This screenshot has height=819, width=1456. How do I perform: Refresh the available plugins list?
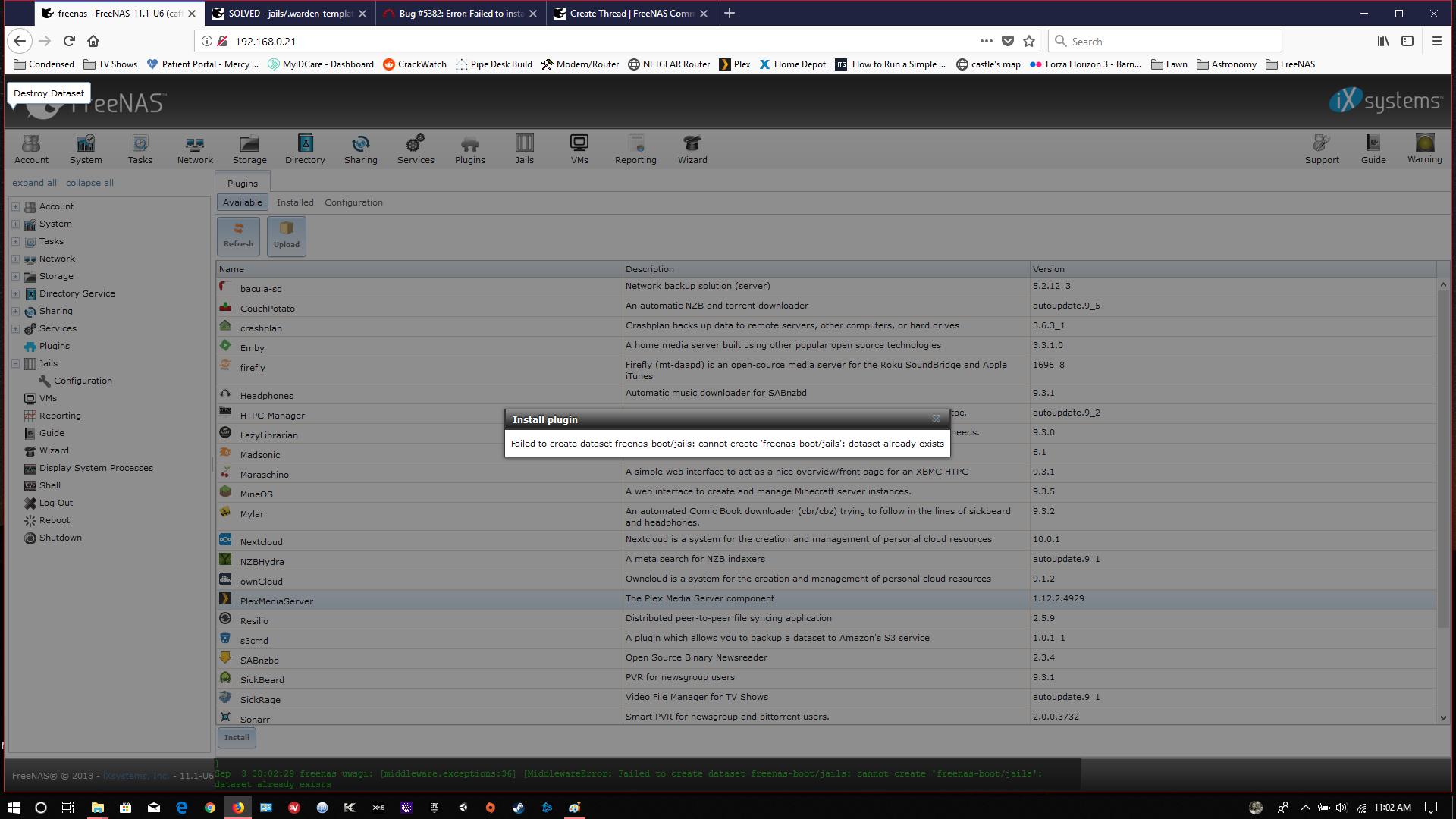[238, 236]
